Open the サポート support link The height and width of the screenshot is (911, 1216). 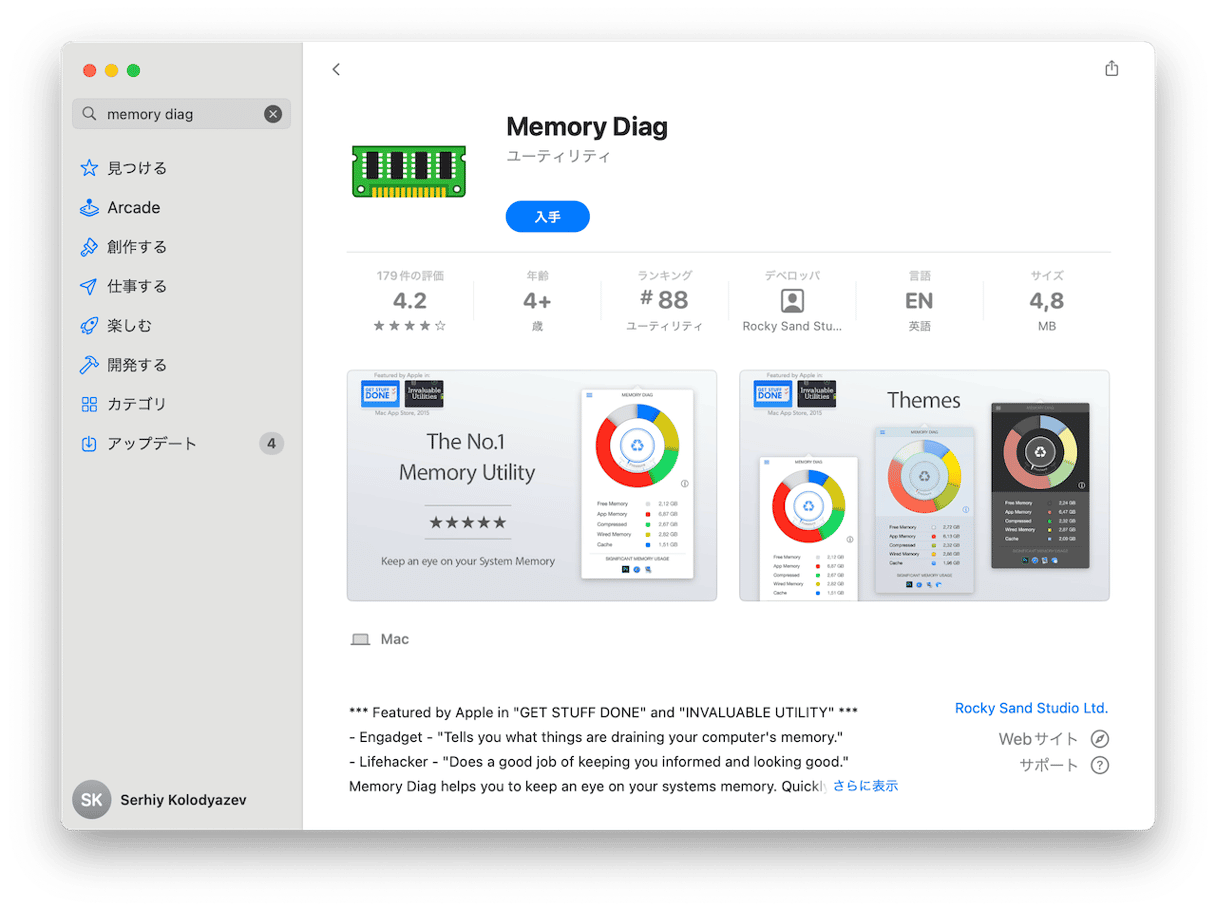point(1049,765)
